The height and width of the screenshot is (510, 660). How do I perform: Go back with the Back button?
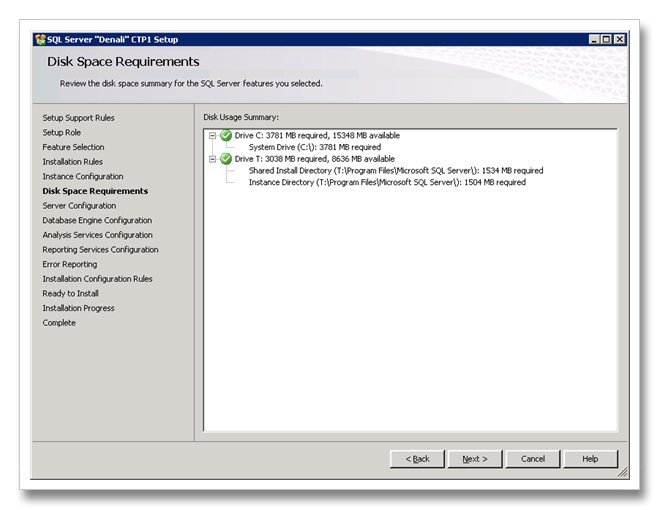tap(417, 459)
